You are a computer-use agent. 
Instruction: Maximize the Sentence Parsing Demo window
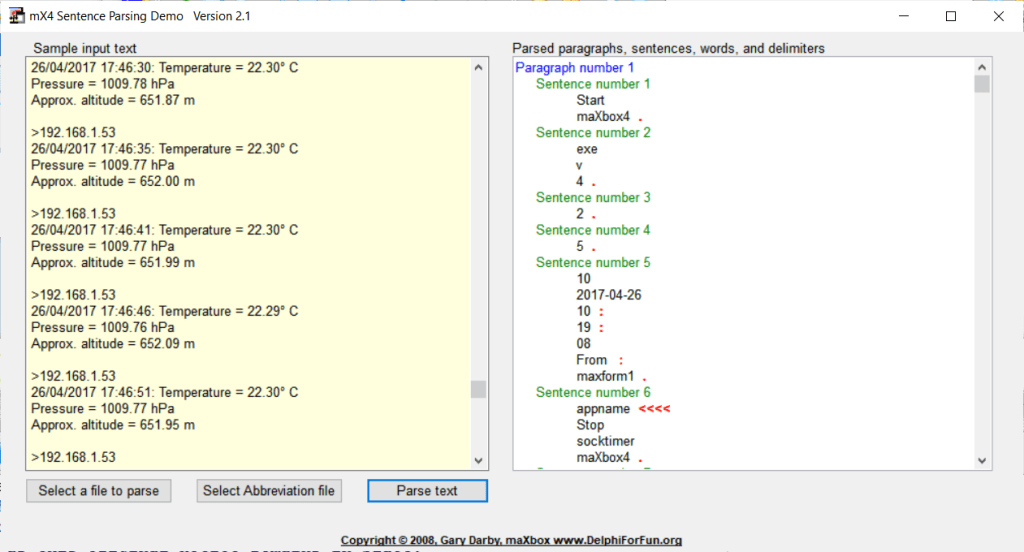(x=951, y=16)
